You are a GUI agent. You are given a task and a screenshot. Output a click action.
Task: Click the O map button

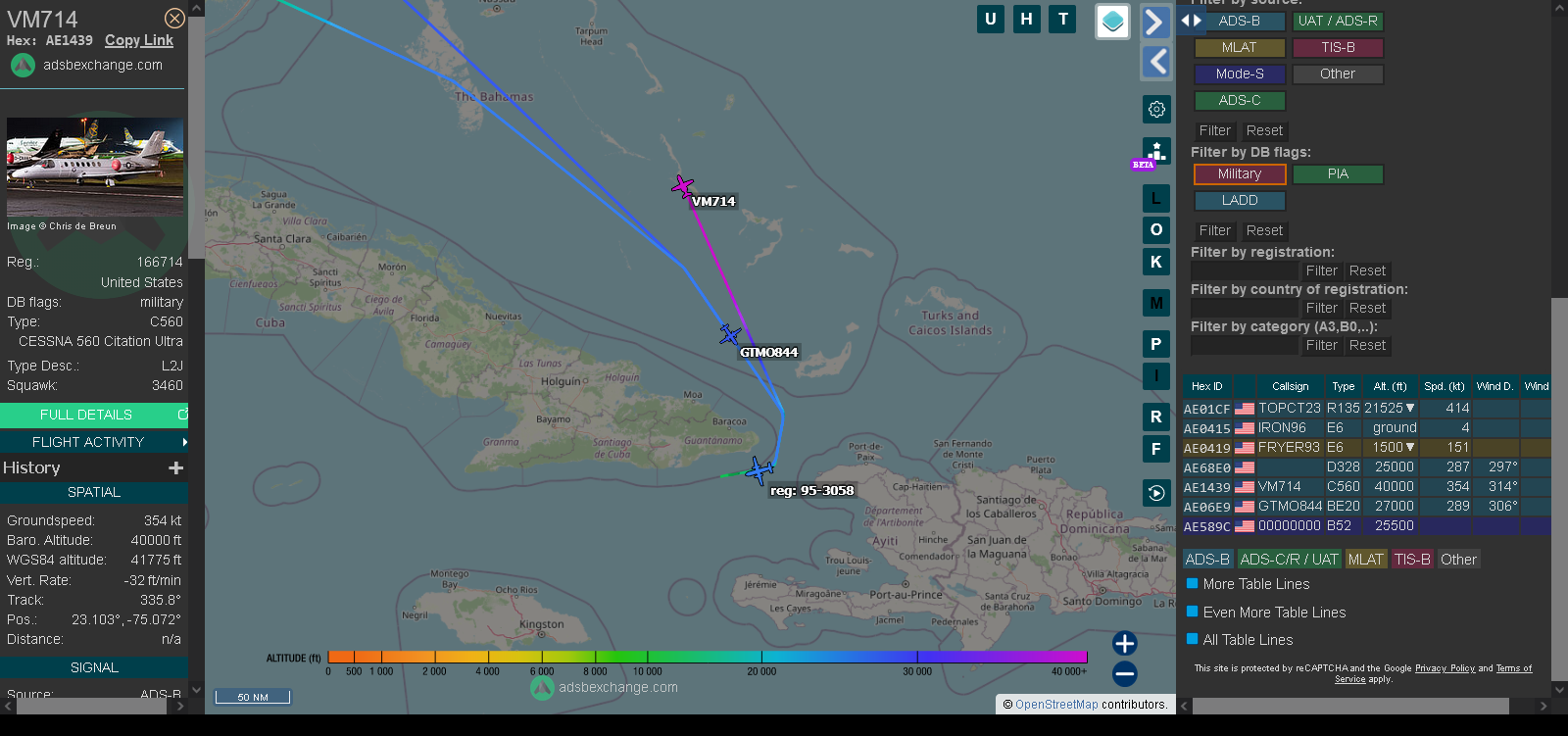[1156, 229]
